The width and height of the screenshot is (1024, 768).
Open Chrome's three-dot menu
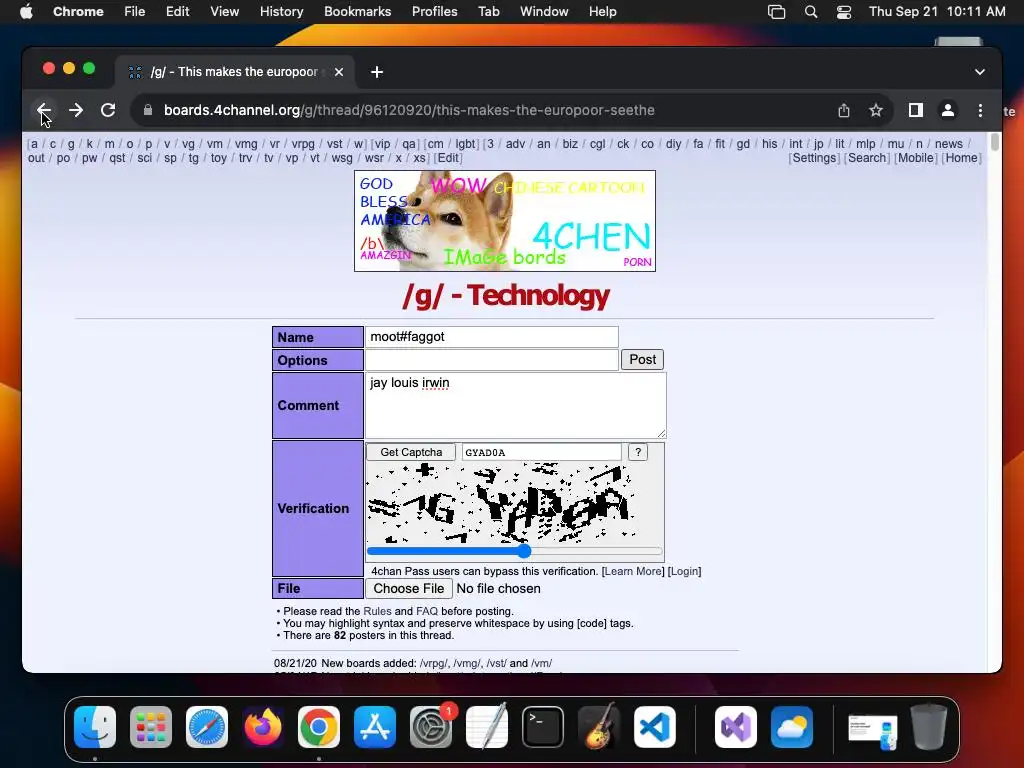(980, 110)
